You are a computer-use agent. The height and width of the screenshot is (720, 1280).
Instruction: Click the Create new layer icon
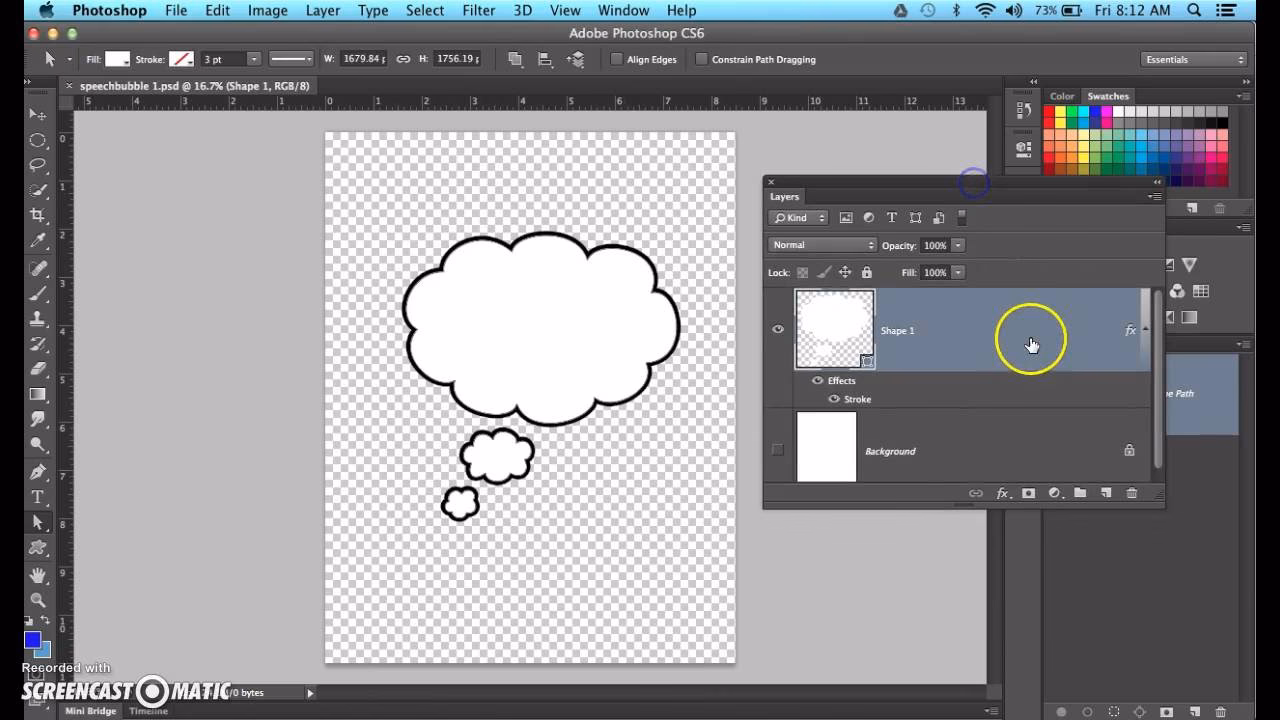1105,493
